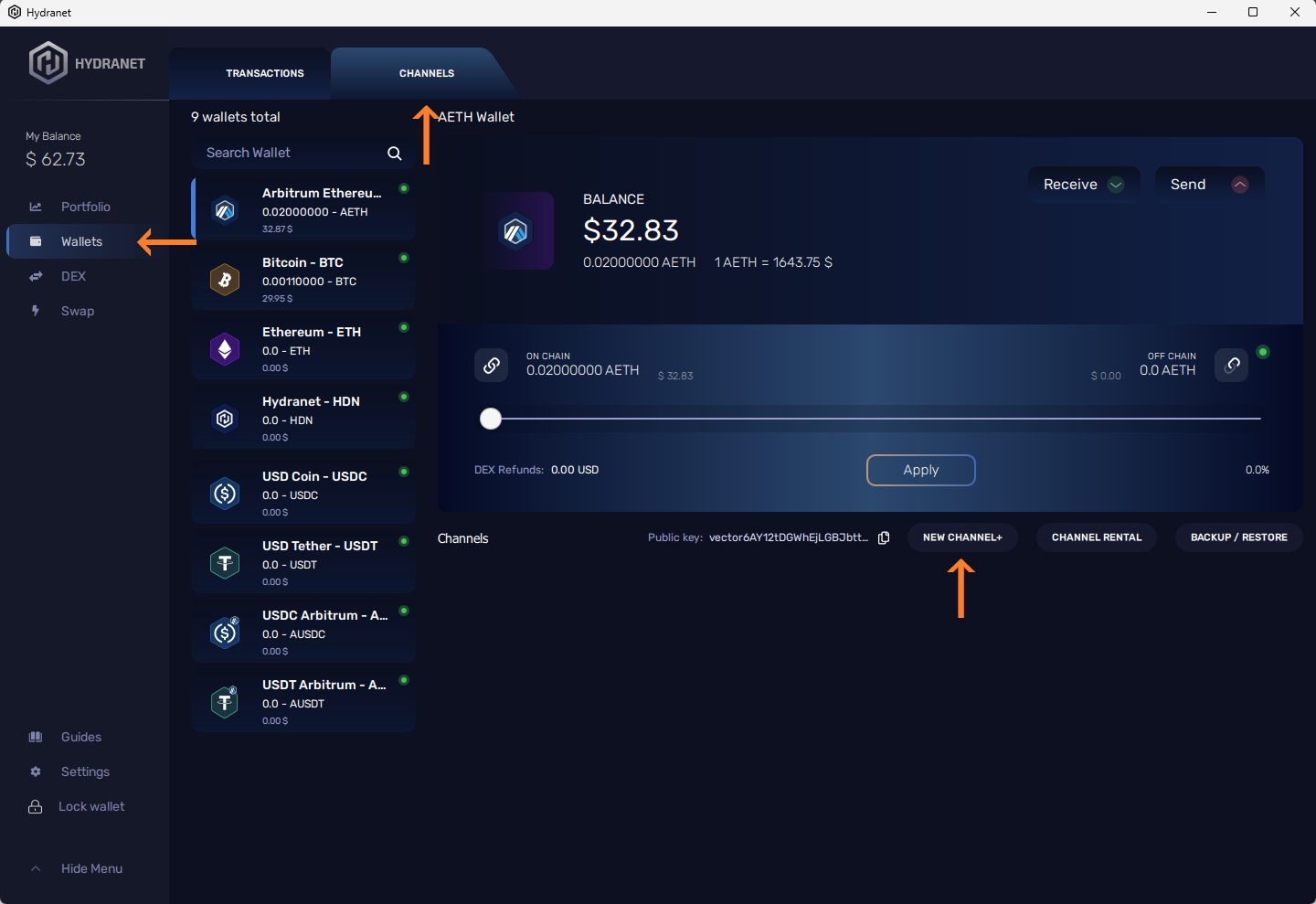Click the Settings sidebar label
1316x904 pixels.
tap(85, 771)
